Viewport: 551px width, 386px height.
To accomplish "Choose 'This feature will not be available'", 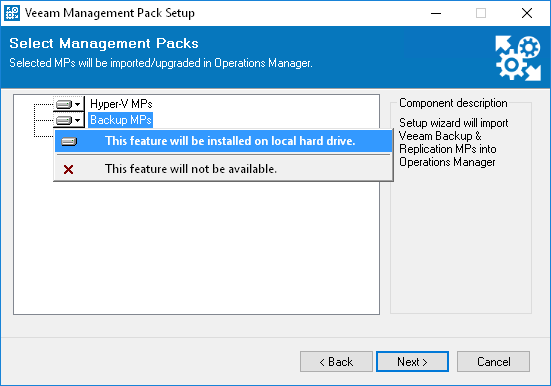I will (223, 169).
